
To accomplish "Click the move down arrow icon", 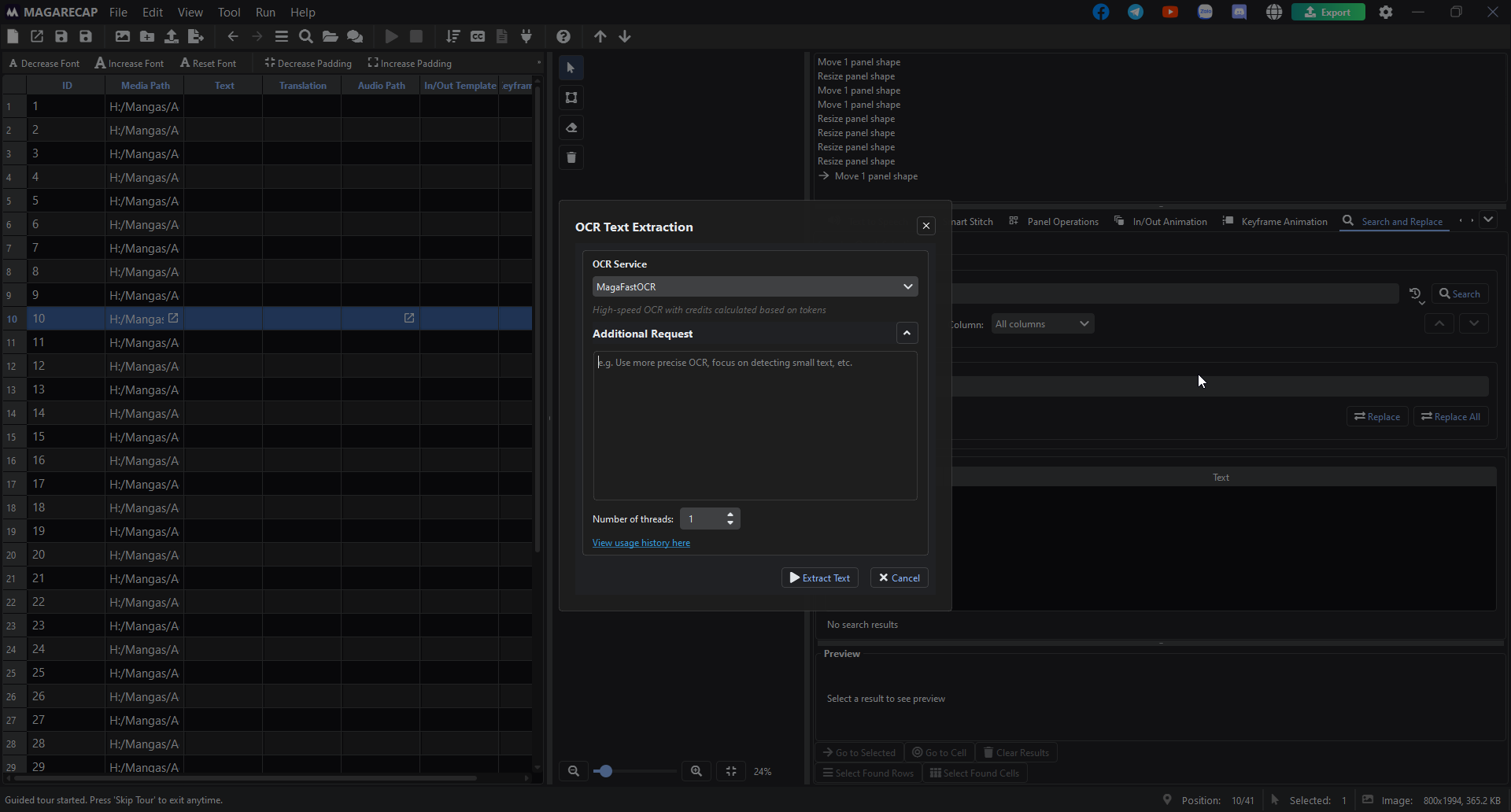I will point(625,36).
